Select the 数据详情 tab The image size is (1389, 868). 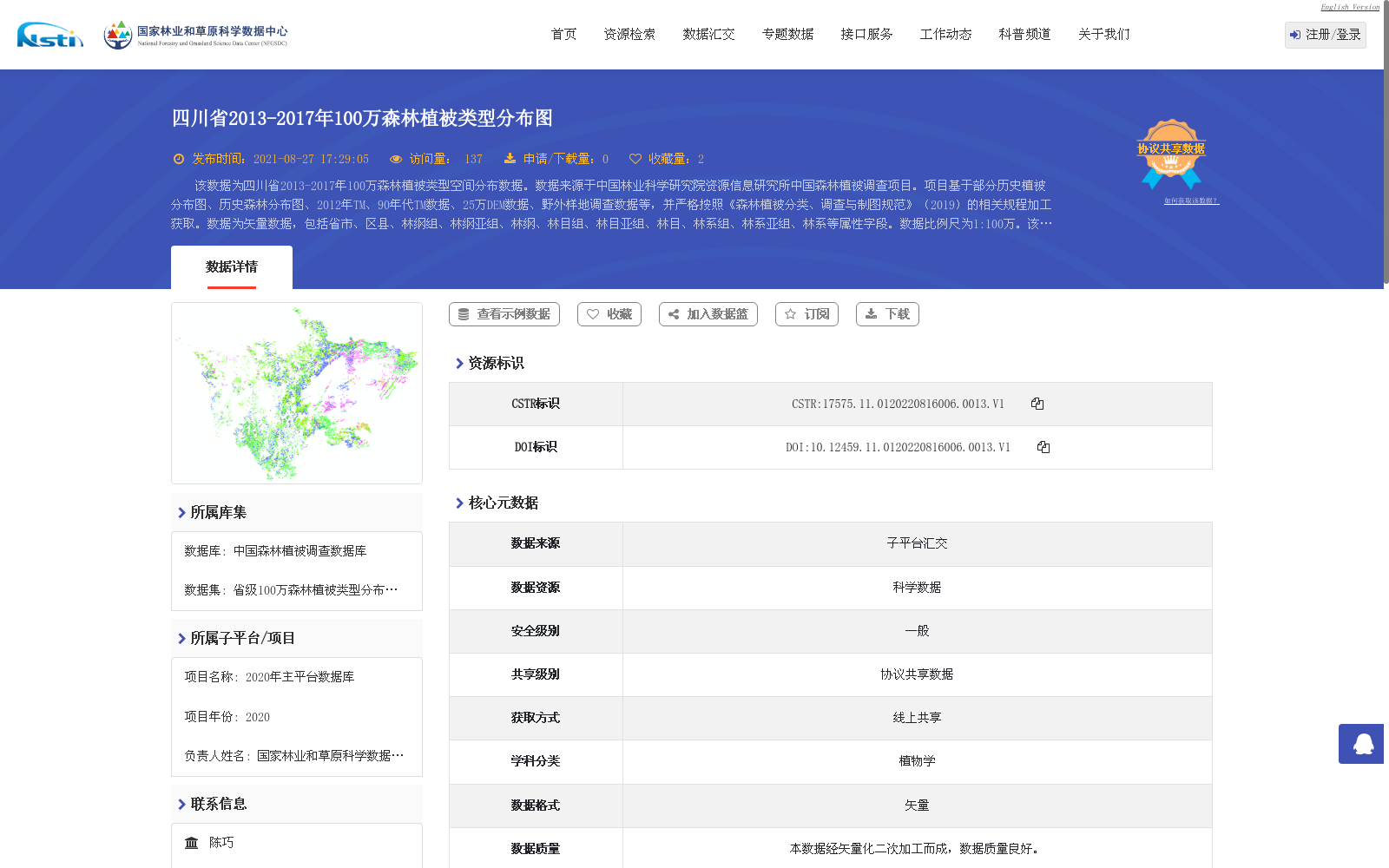232,267
